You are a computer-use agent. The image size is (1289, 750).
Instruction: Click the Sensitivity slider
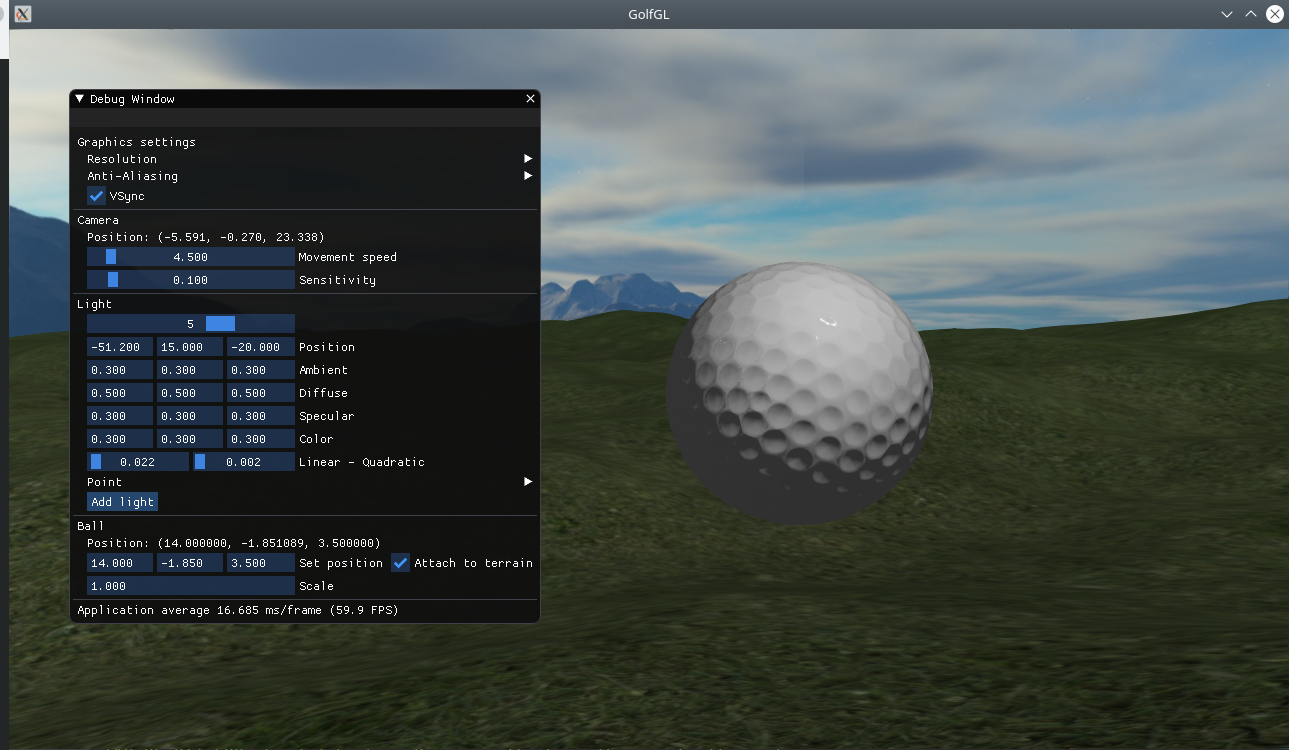(x=191, y=280)
